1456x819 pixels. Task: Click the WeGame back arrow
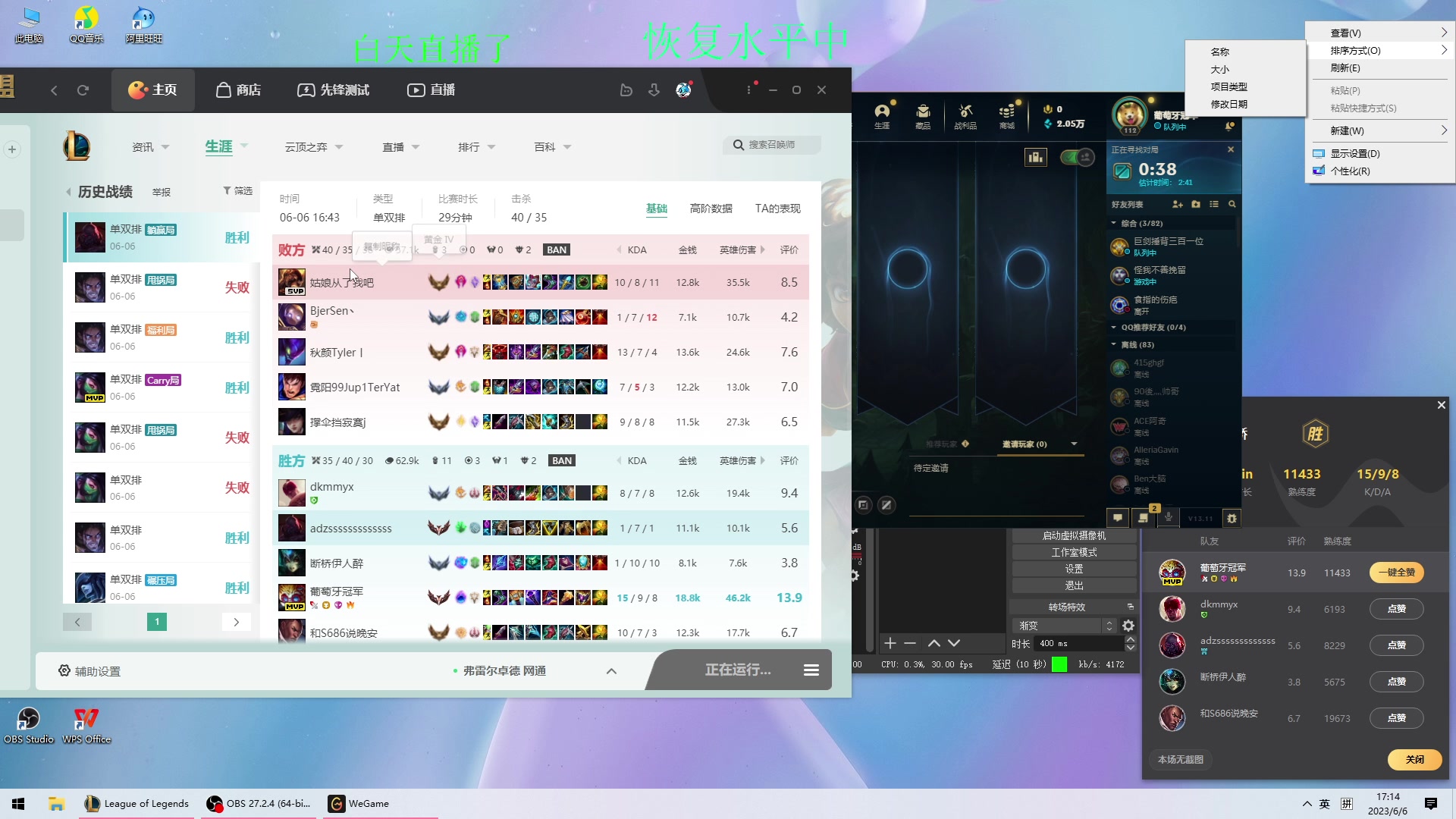point(54,90)
